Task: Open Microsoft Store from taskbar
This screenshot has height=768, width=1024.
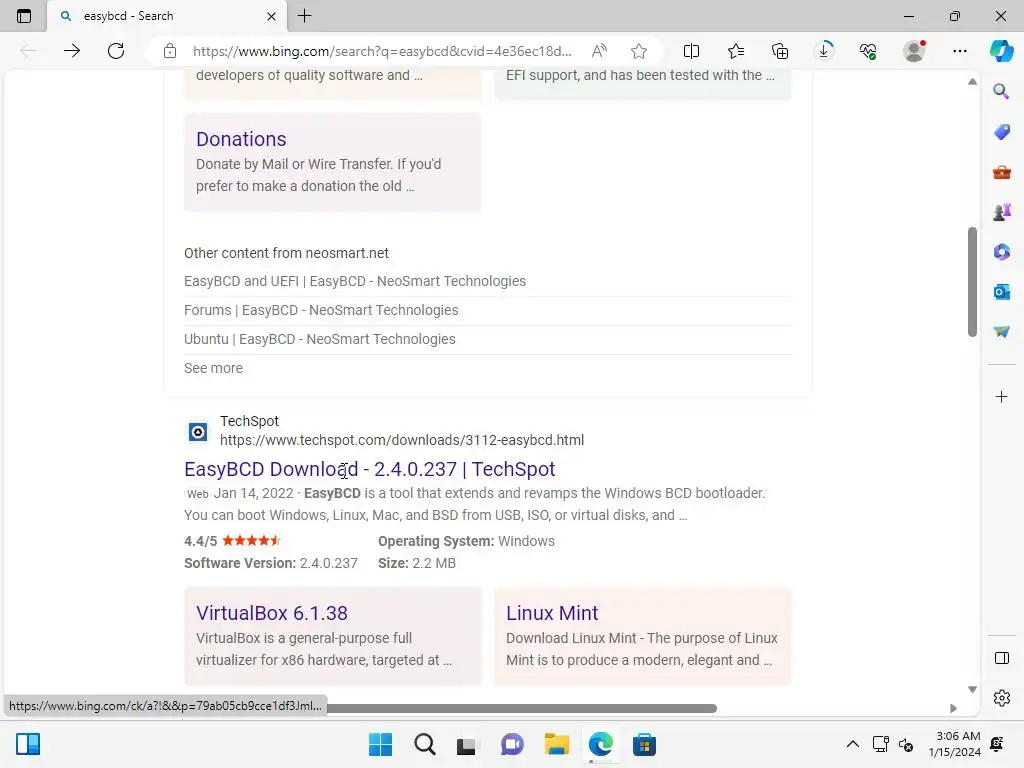Action: (644, 744)
